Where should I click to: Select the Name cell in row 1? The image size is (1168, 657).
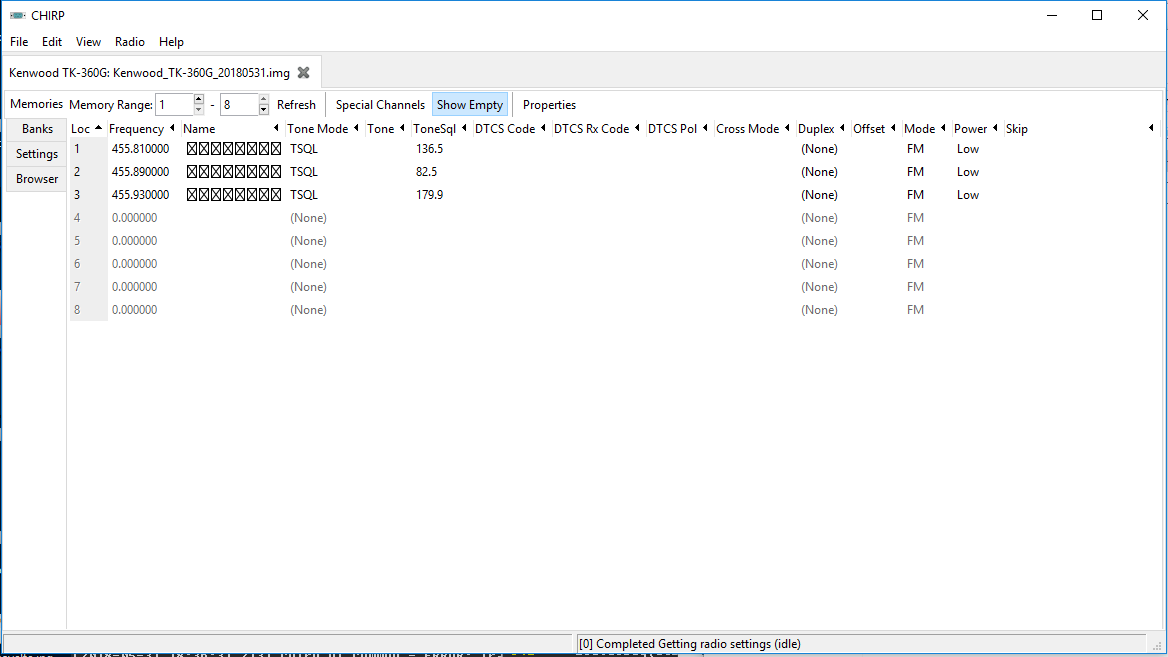click(x=234, y=149)
